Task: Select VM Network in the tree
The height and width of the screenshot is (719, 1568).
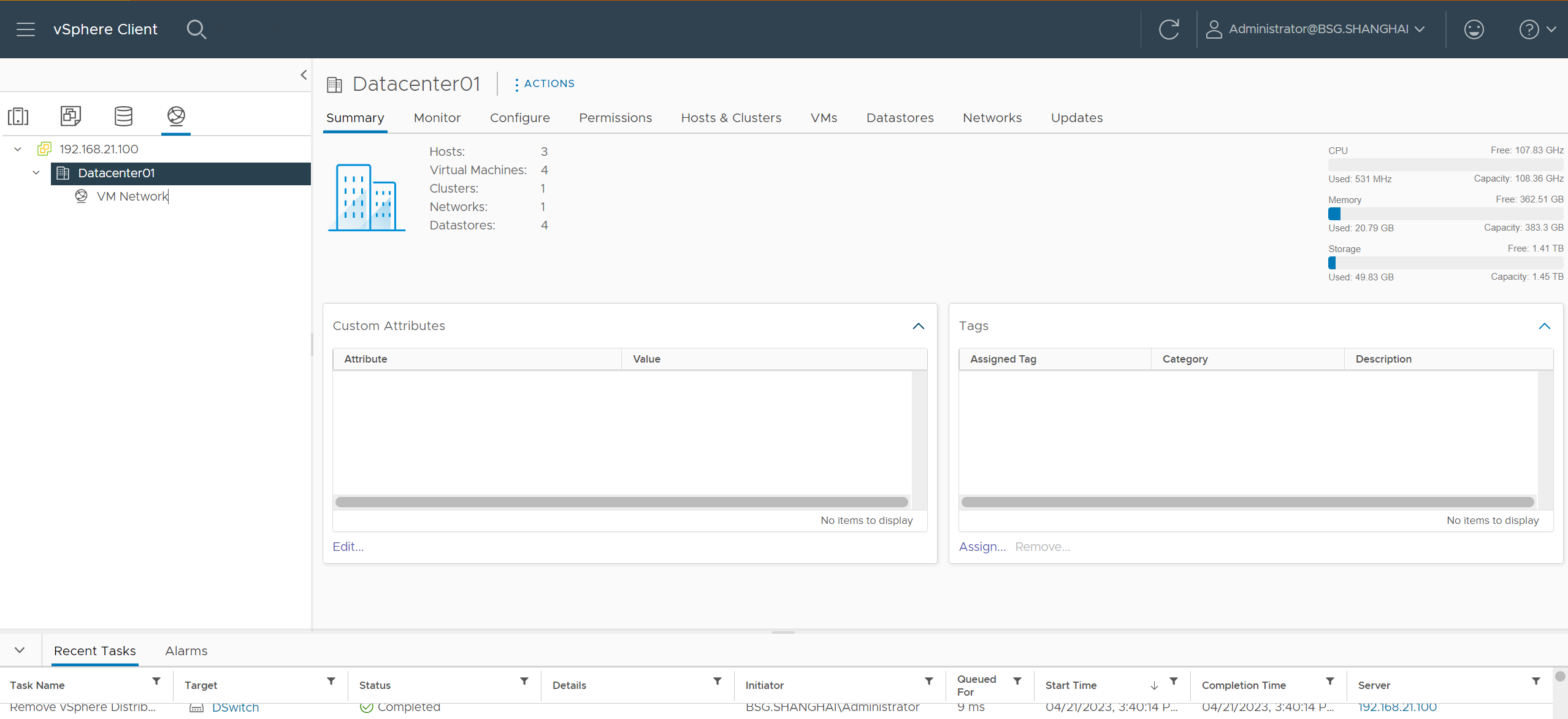Action: coord(132,196)
